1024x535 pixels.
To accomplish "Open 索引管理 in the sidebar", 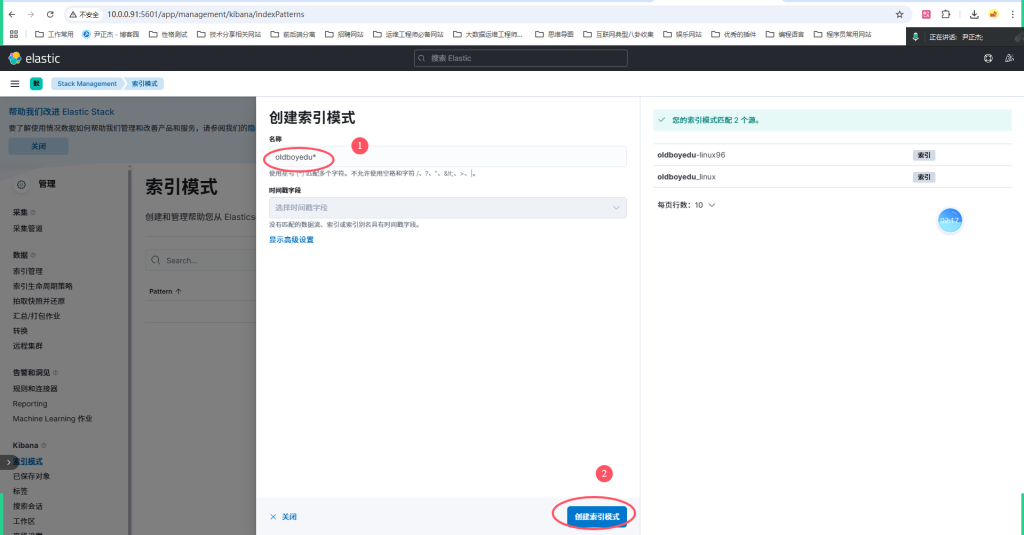I will point(28,271).
